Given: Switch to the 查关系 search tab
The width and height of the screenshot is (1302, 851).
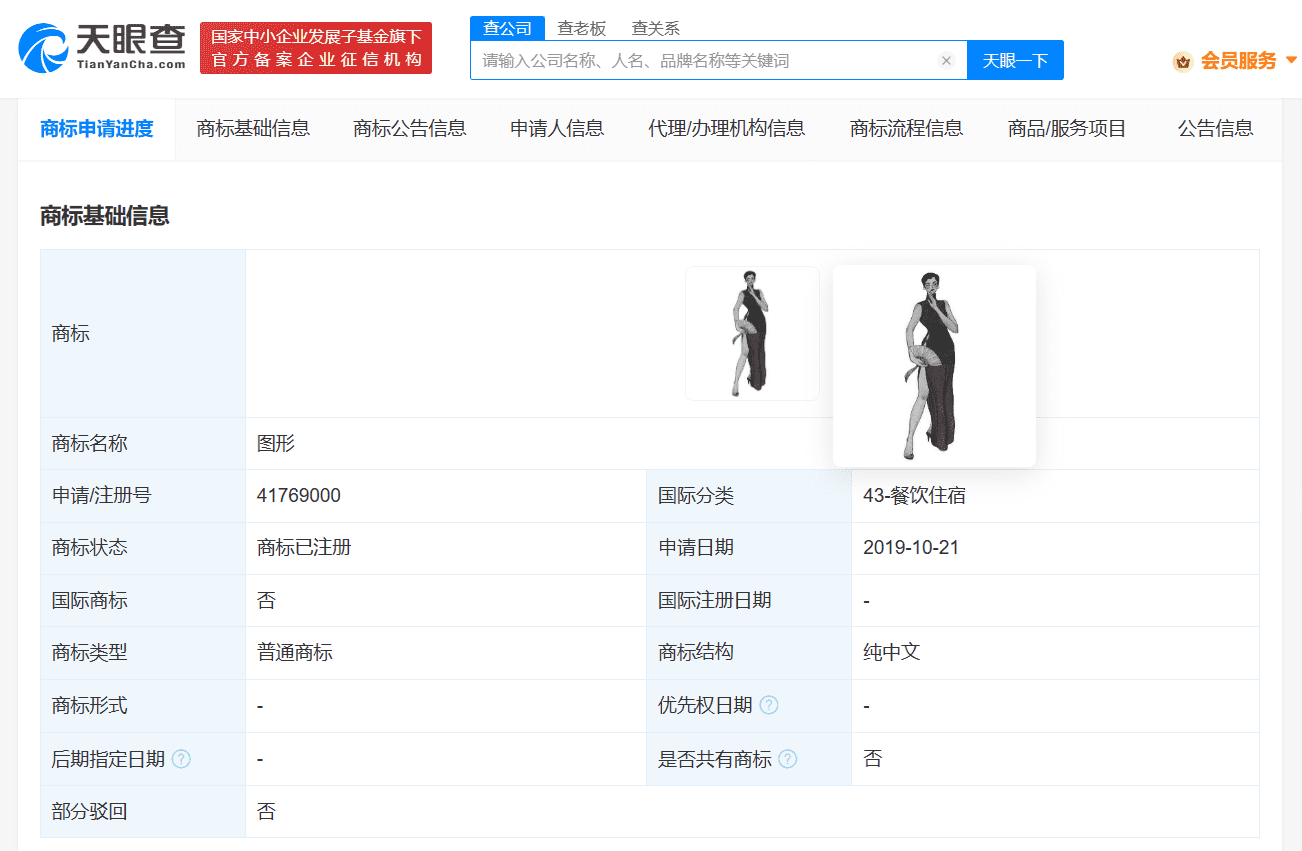Looking at the screenshot, I should pos(655,28).
